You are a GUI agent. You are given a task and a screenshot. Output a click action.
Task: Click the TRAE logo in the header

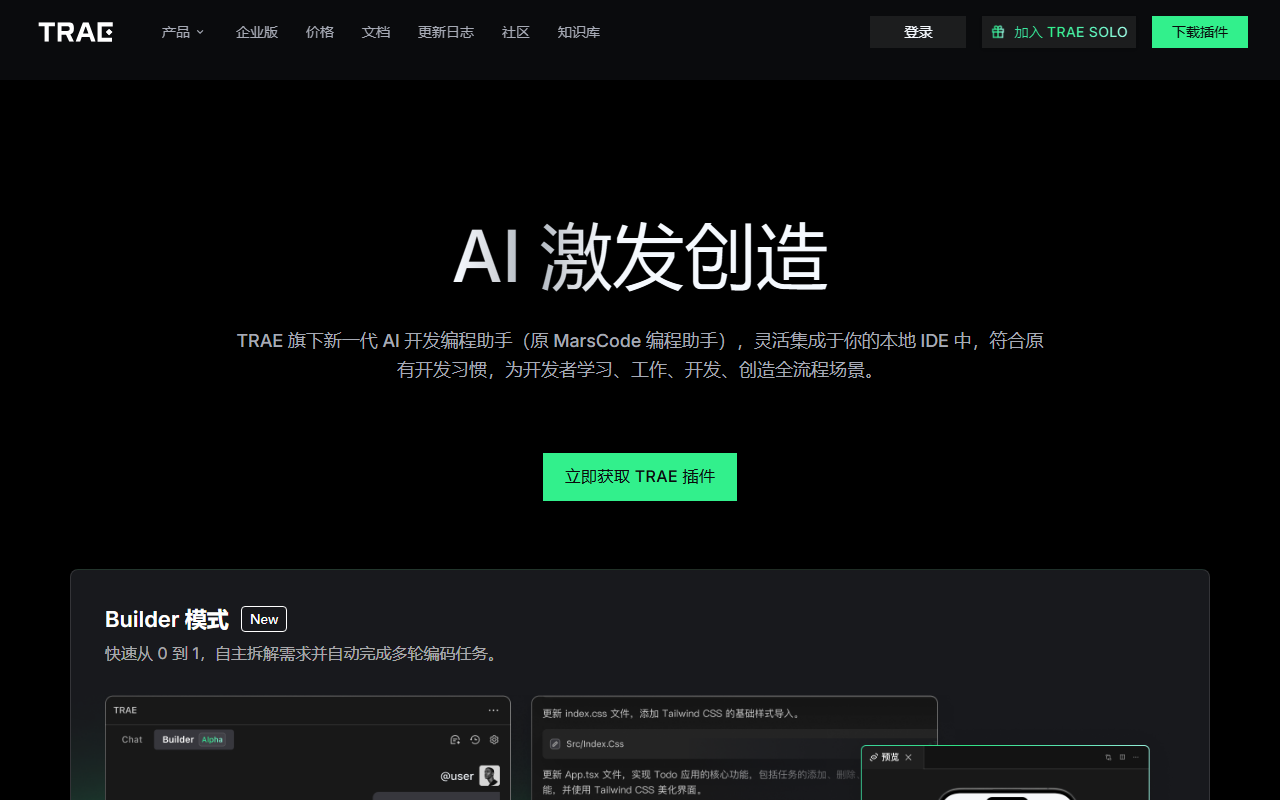tap(76, 32)
